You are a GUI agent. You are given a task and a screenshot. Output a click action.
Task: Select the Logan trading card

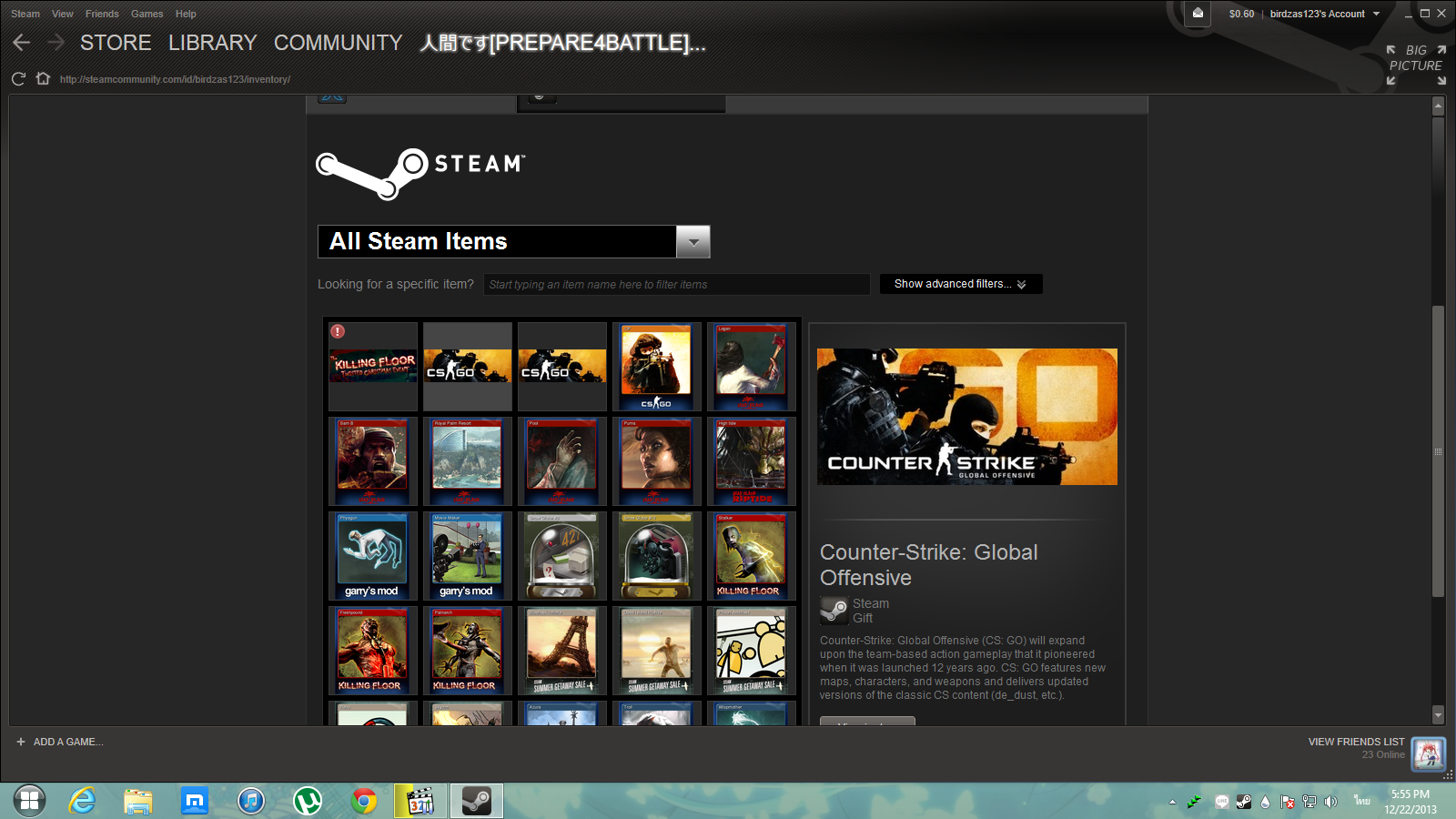(752, 366)
